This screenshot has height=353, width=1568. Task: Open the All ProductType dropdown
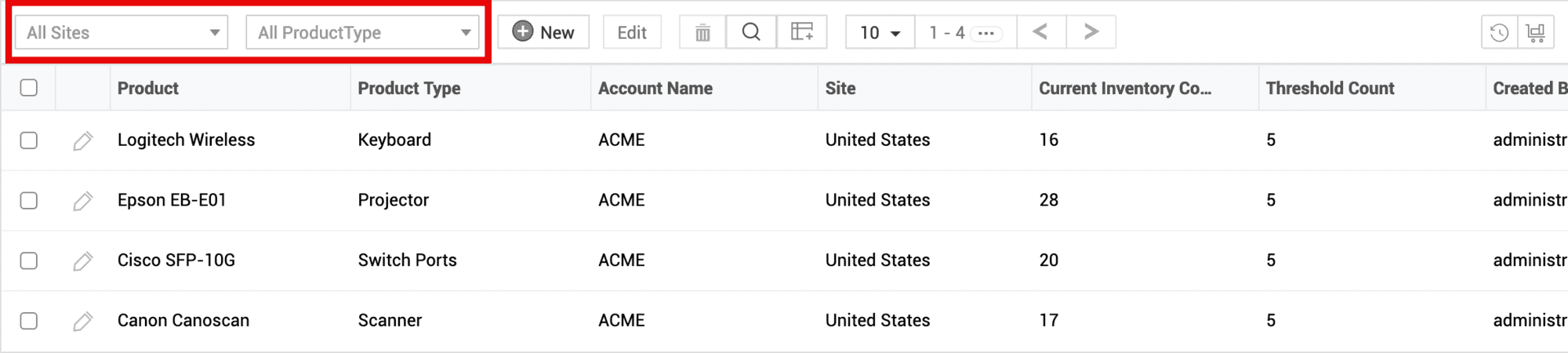(x=362, y=33)
